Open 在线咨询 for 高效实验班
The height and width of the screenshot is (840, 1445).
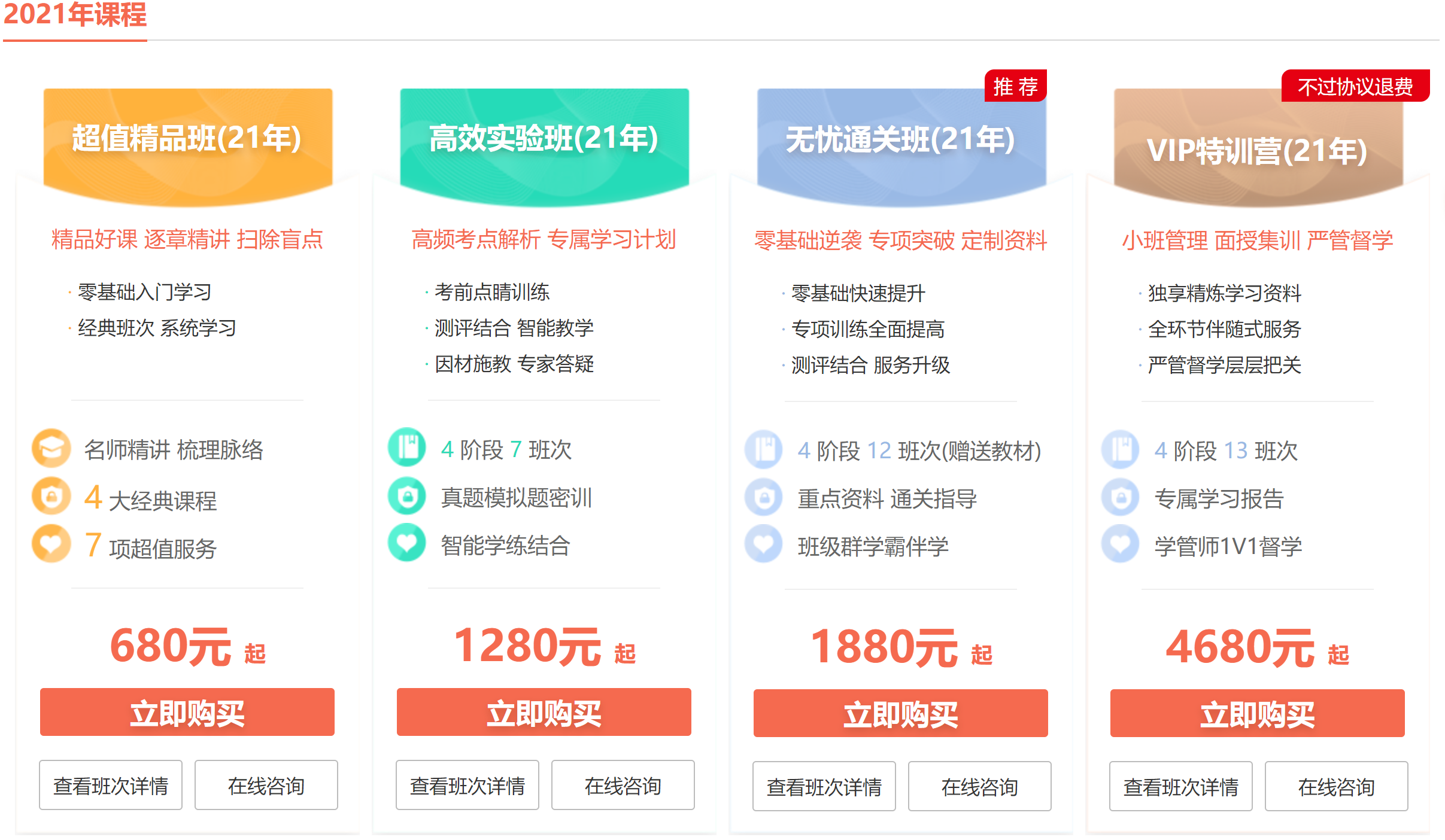coord(623,786)
